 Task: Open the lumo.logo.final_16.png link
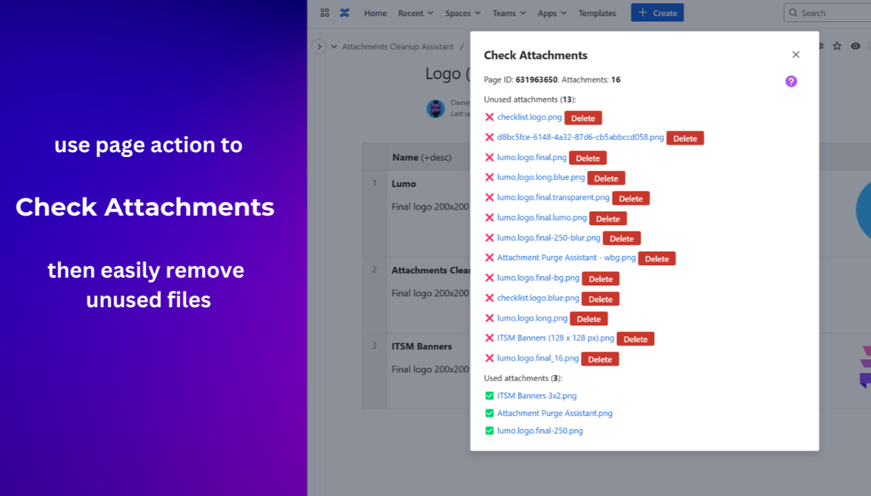538,358
